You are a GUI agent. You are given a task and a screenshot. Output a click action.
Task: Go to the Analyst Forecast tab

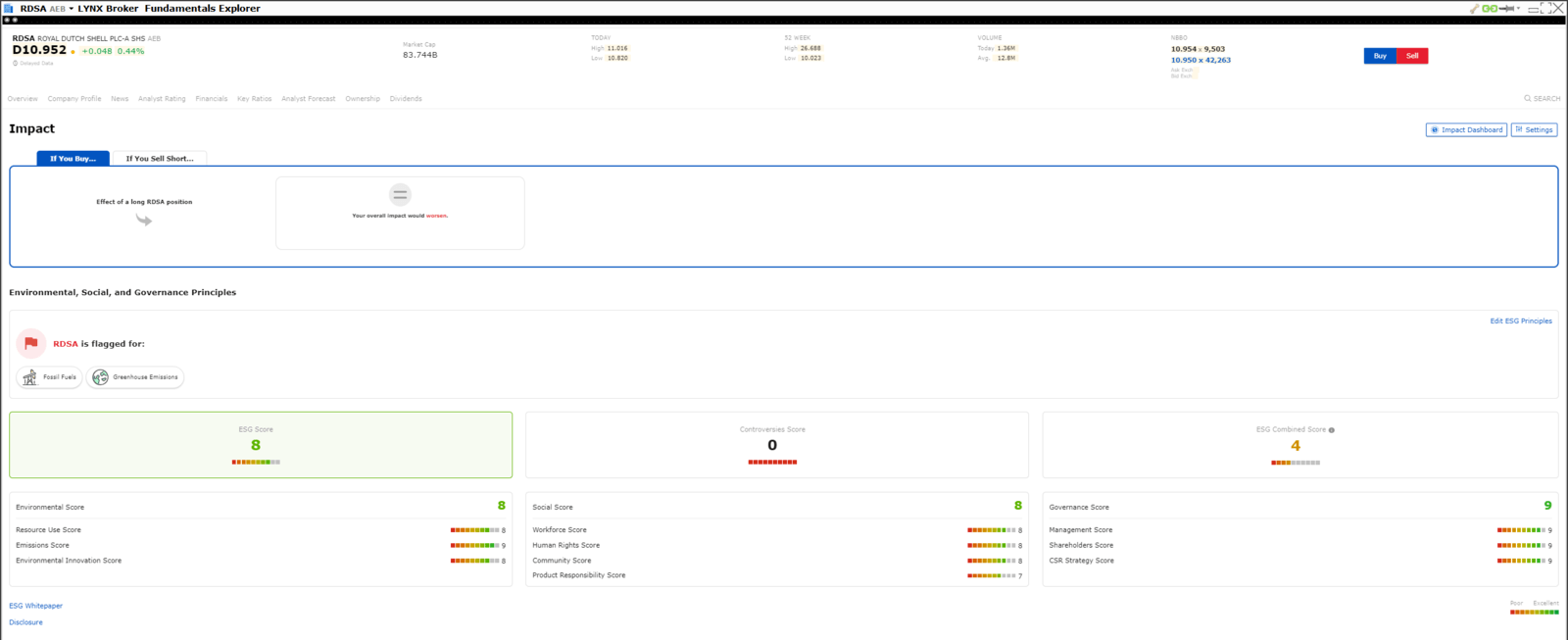309,98
